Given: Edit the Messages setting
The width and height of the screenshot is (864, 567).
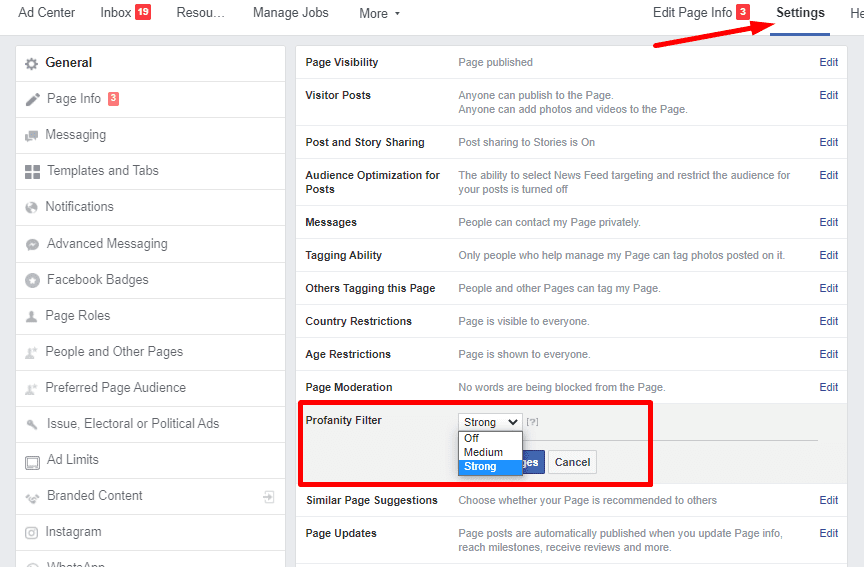Looking at the screenshot, I should point(828,222).
